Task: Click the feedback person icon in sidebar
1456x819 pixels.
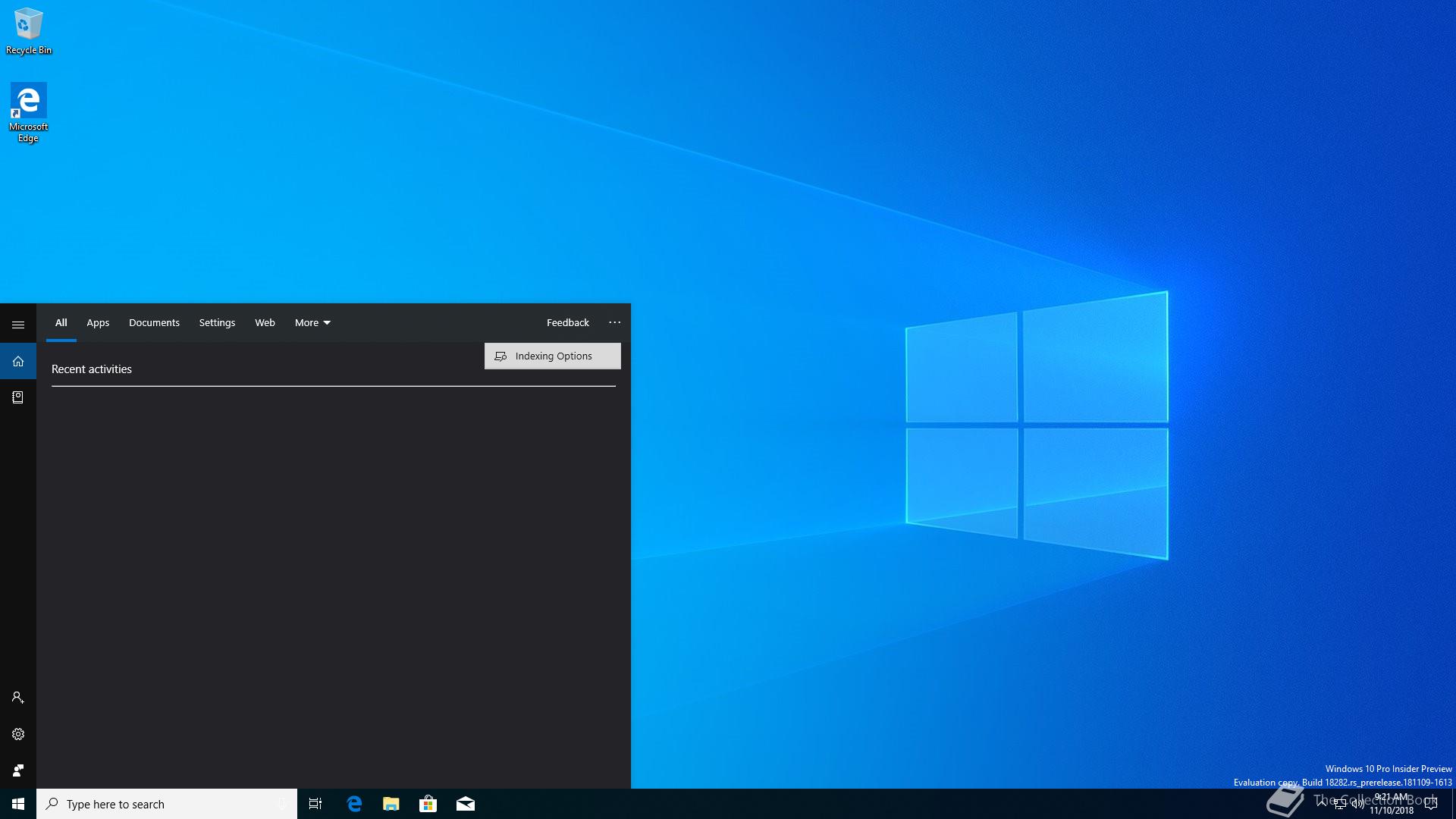Action: (18, 770)
